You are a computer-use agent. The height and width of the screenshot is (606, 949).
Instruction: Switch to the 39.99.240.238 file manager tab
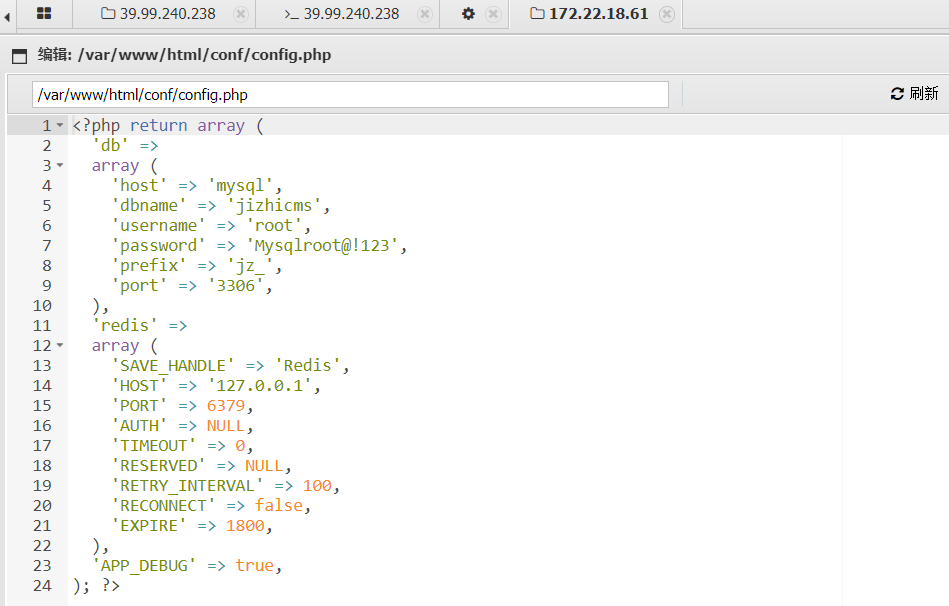(158, 13)
